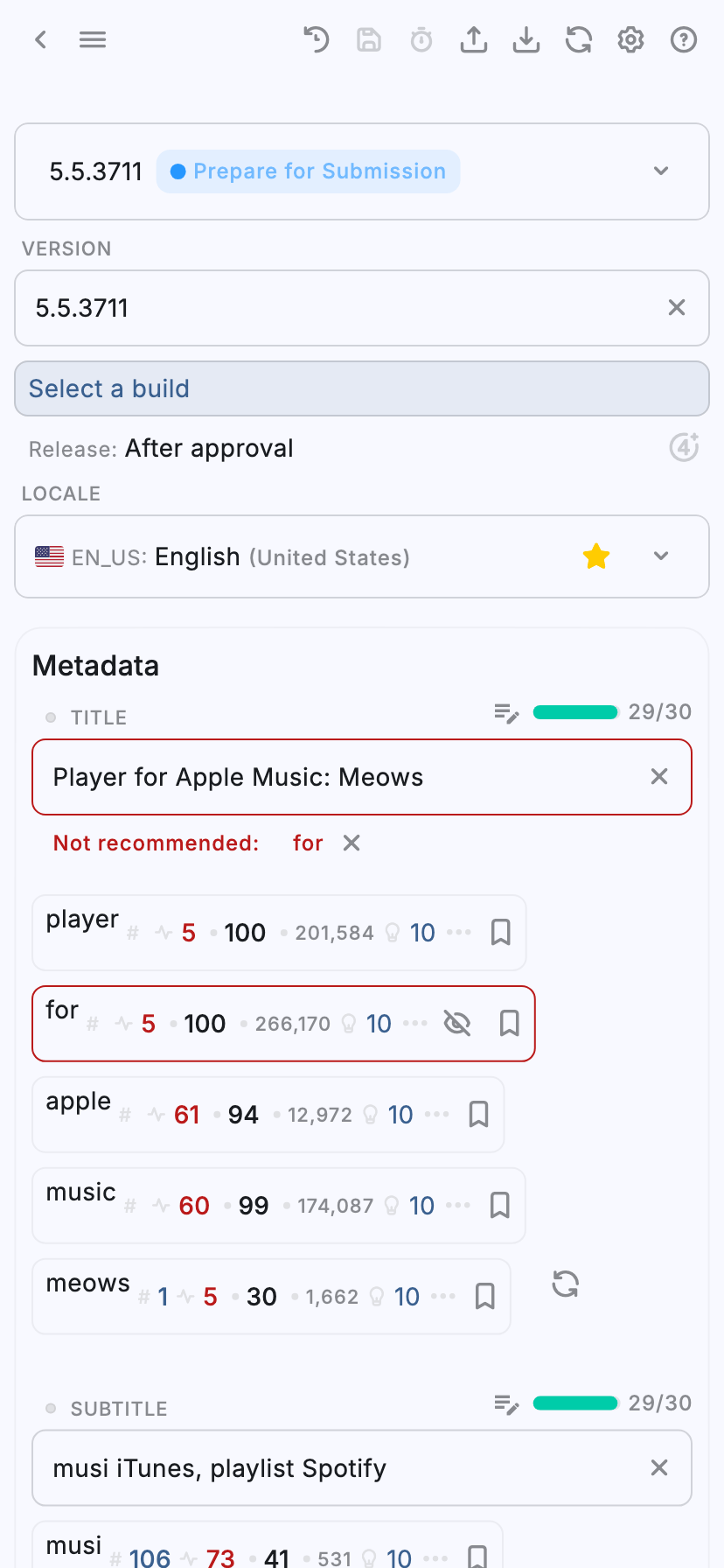Unstar the English (United States) locale
Screen dimensions: 724x1568
pyautogui.click(x=595, y=556)
